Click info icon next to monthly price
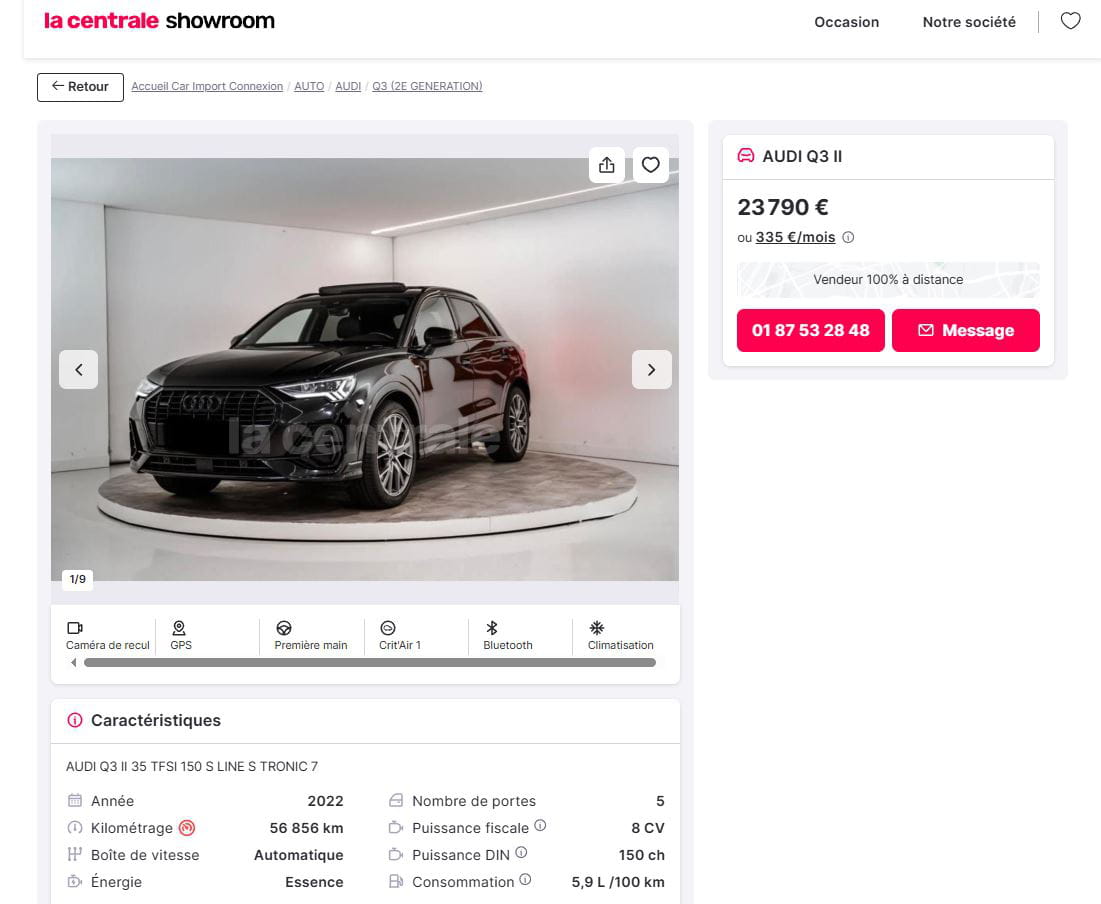The height and width of the screenshot is (904, 1101). [x=848, y=238]
